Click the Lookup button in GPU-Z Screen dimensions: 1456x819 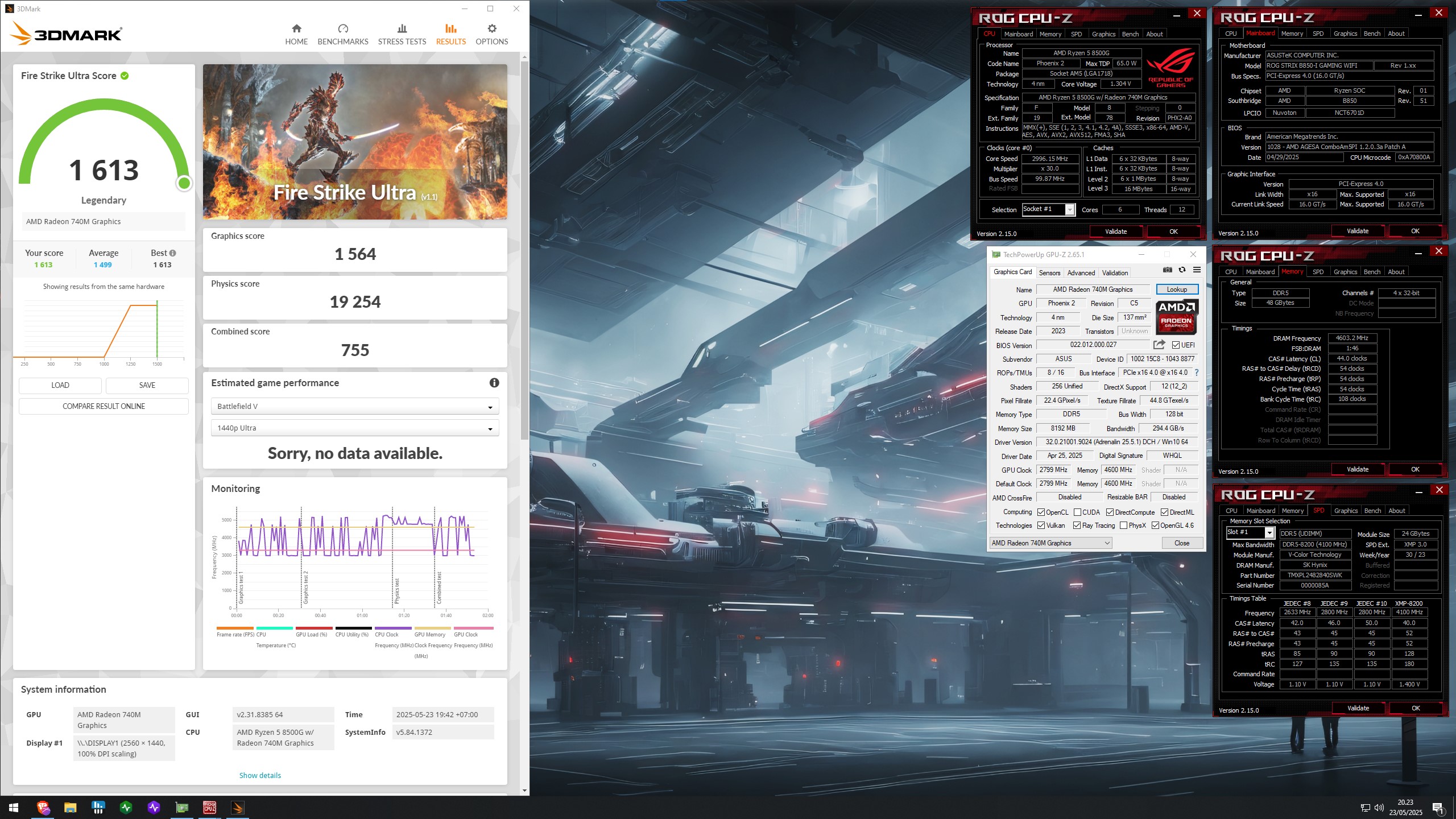point(1177,289)
